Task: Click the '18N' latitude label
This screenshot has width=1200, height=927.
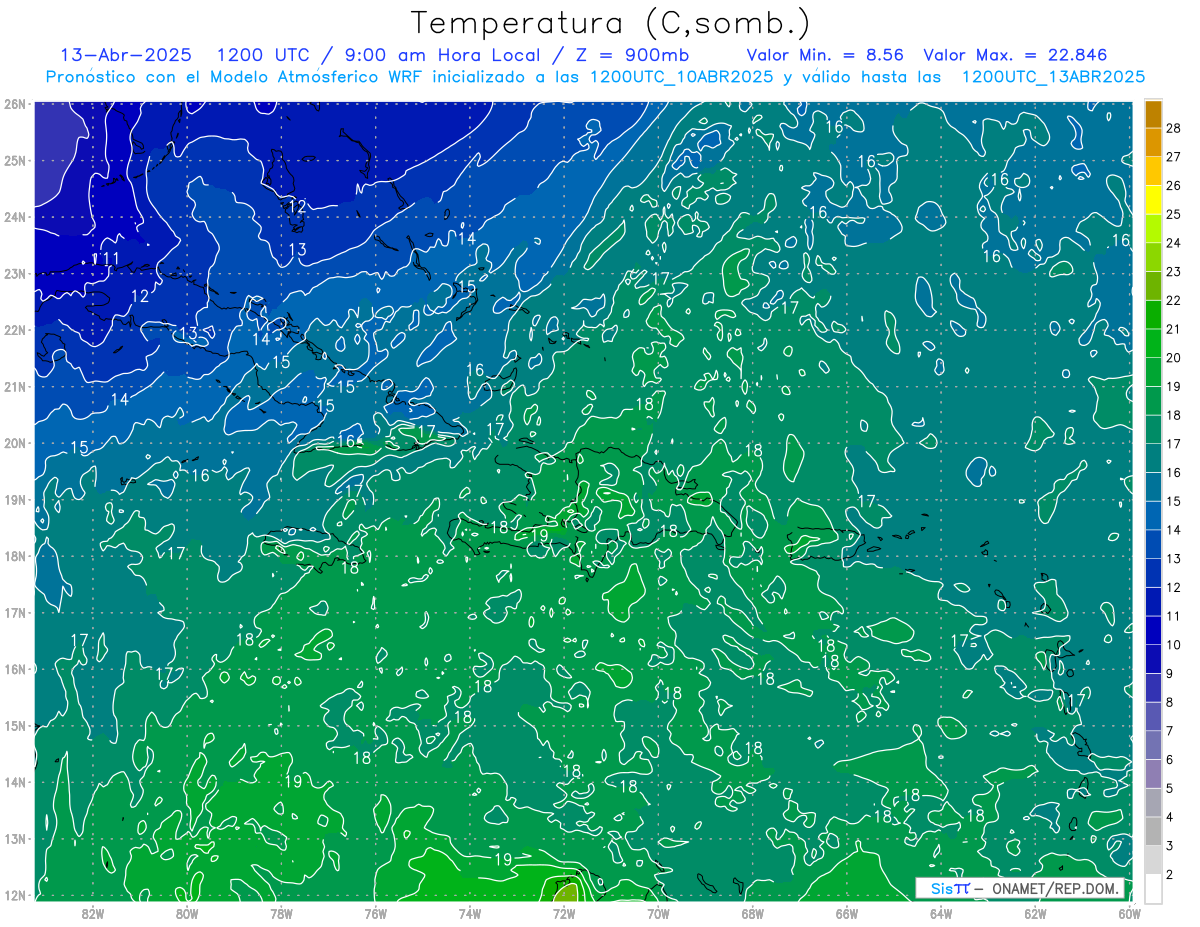Action: pyautogui.click(x=14, y=556)
